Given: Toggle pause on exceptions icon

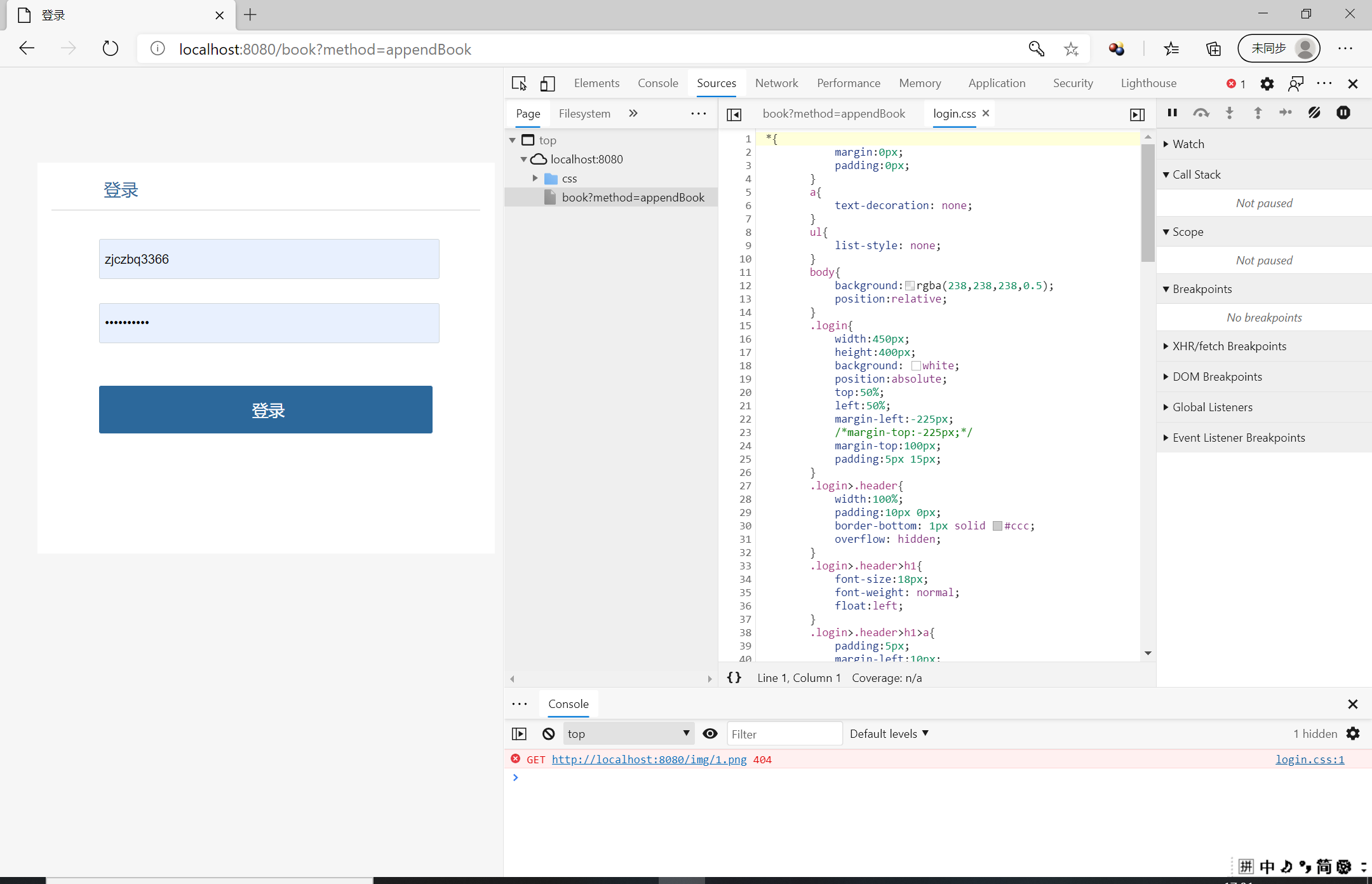Looking at the screenshot, I should pyautogui.click(x=1343, y=113).
